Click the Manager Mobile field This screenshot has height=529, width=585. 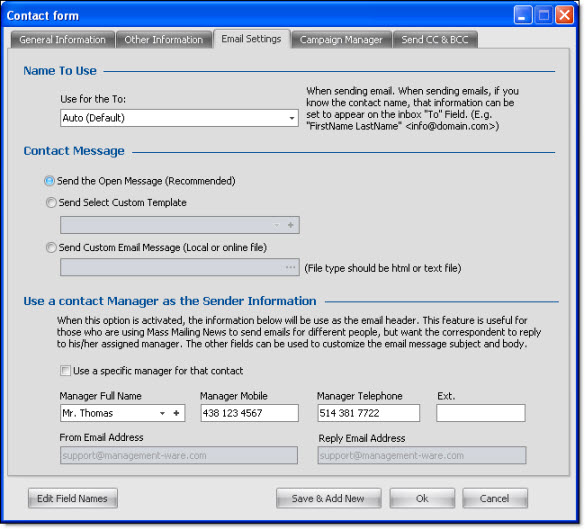click(249, 413)
